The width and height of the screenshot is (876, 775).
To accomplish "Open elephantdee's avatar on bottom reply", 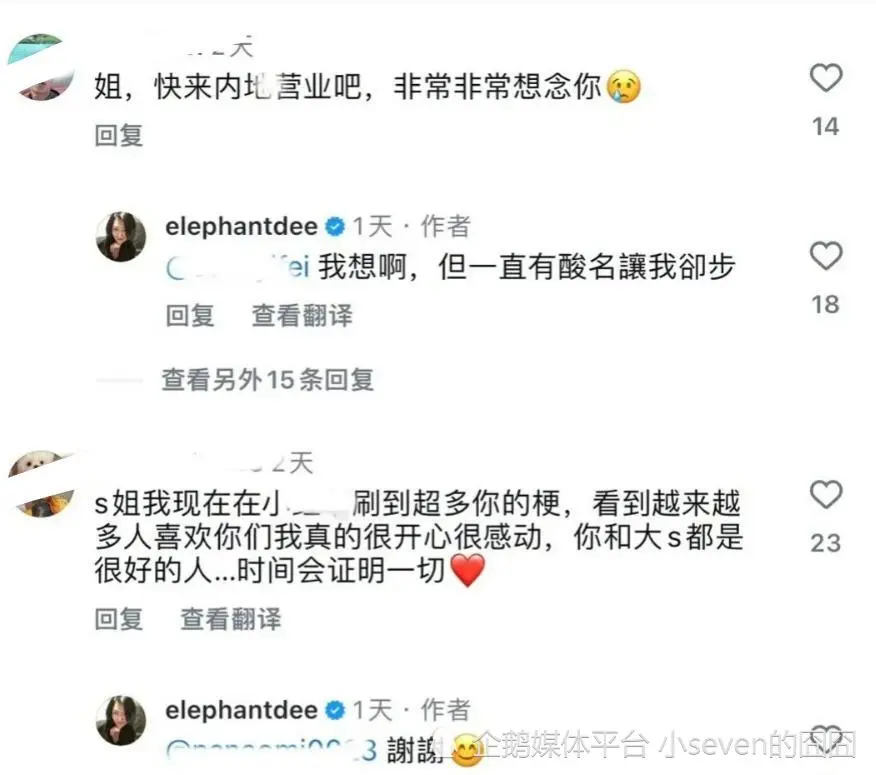I will 121,720.
